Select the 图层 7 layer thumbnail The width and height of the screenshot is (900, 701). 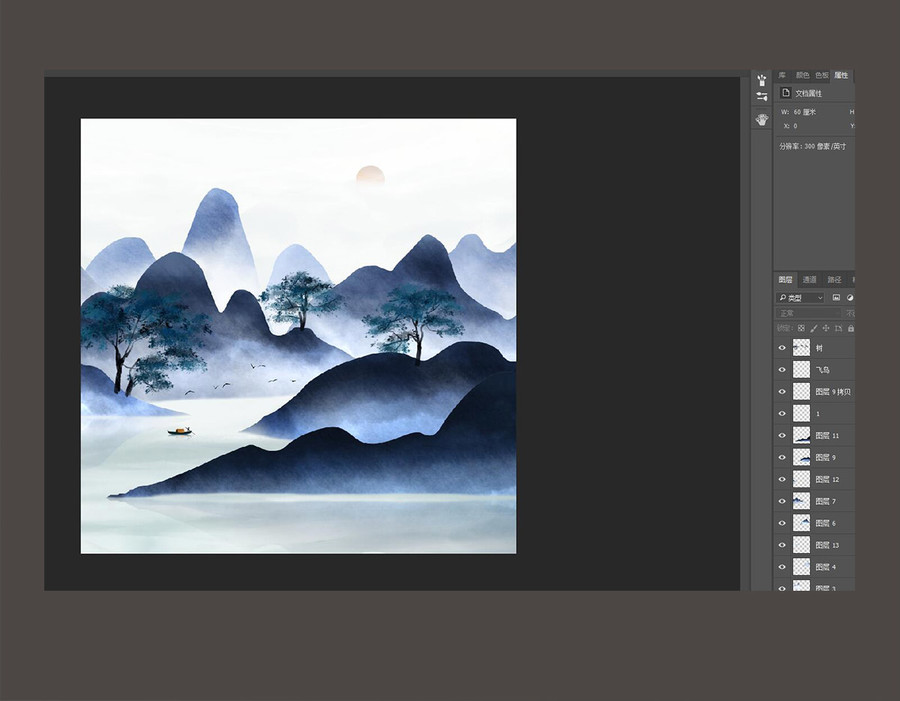[801, 501]
